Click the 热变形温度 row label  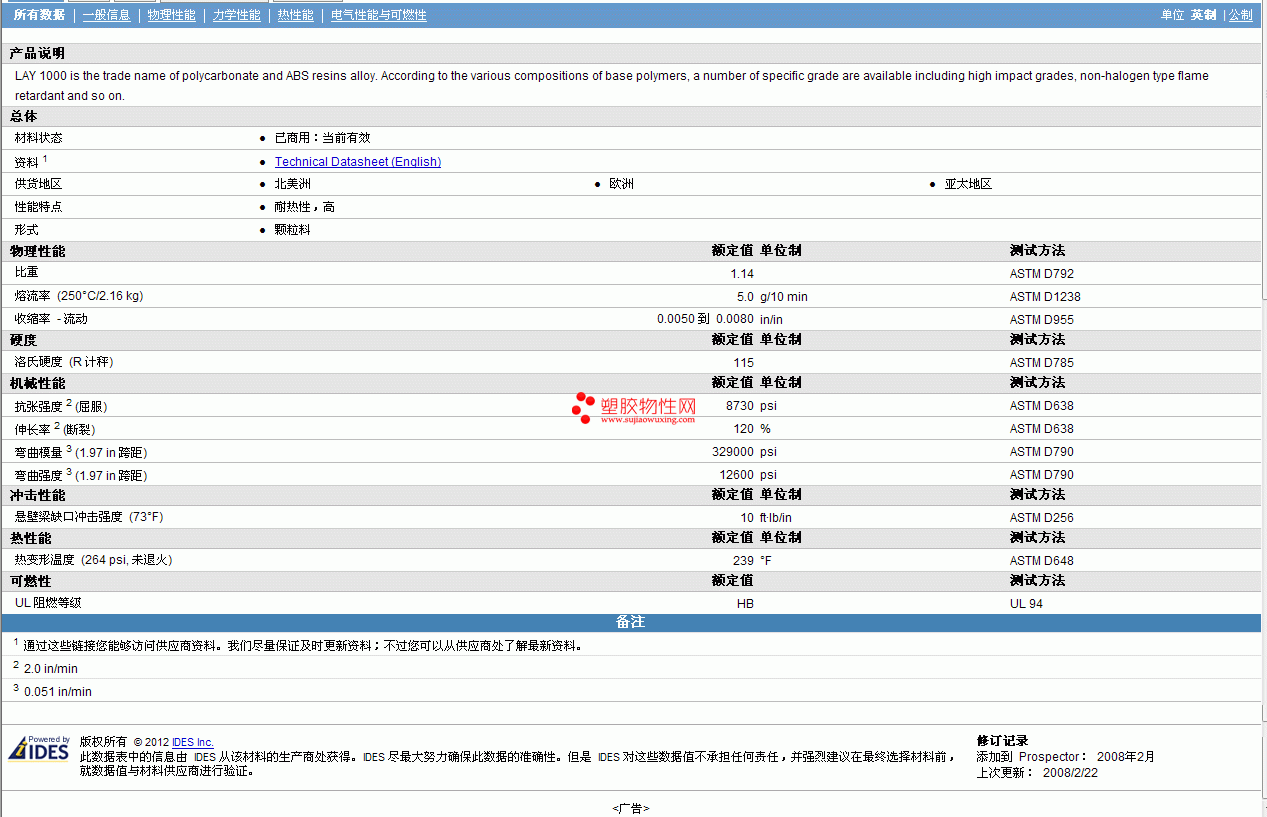coord(93,560)
